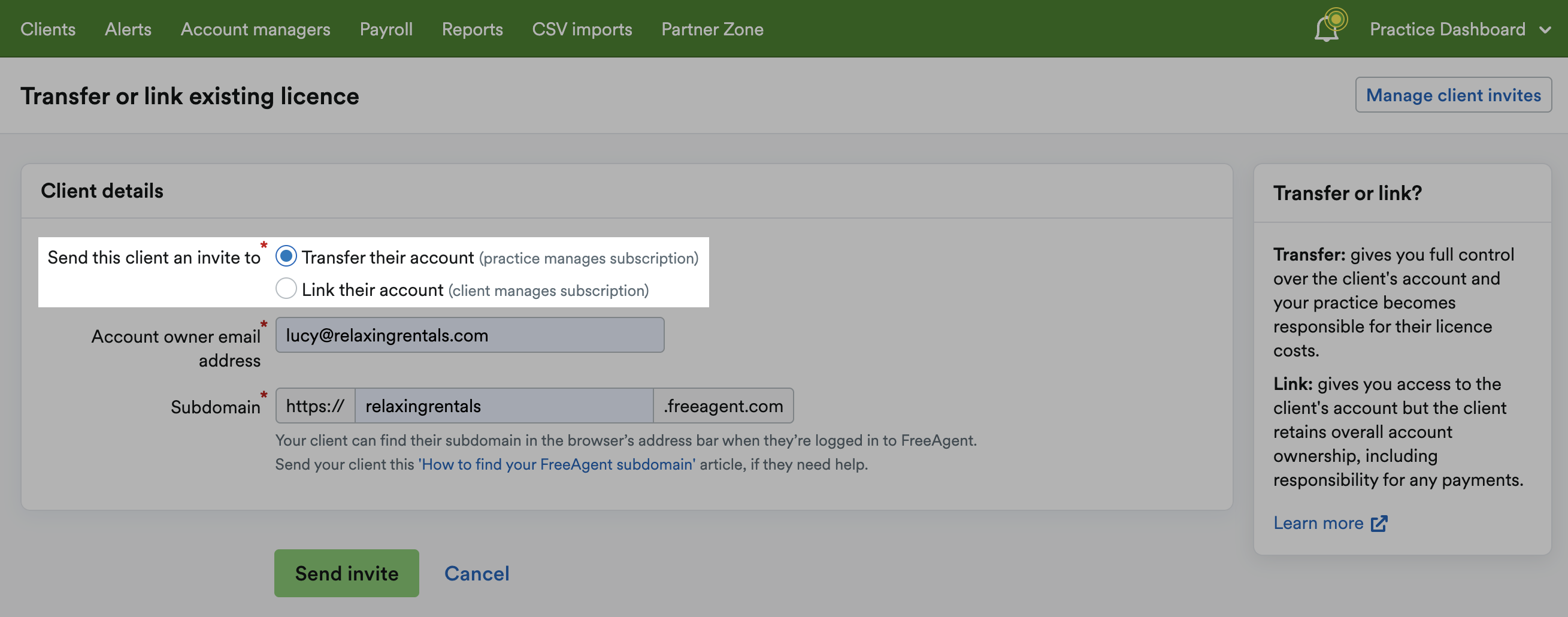Click the green Send invite button
The height and width of the screenshot is (617, 1568).
coord(346,573)
